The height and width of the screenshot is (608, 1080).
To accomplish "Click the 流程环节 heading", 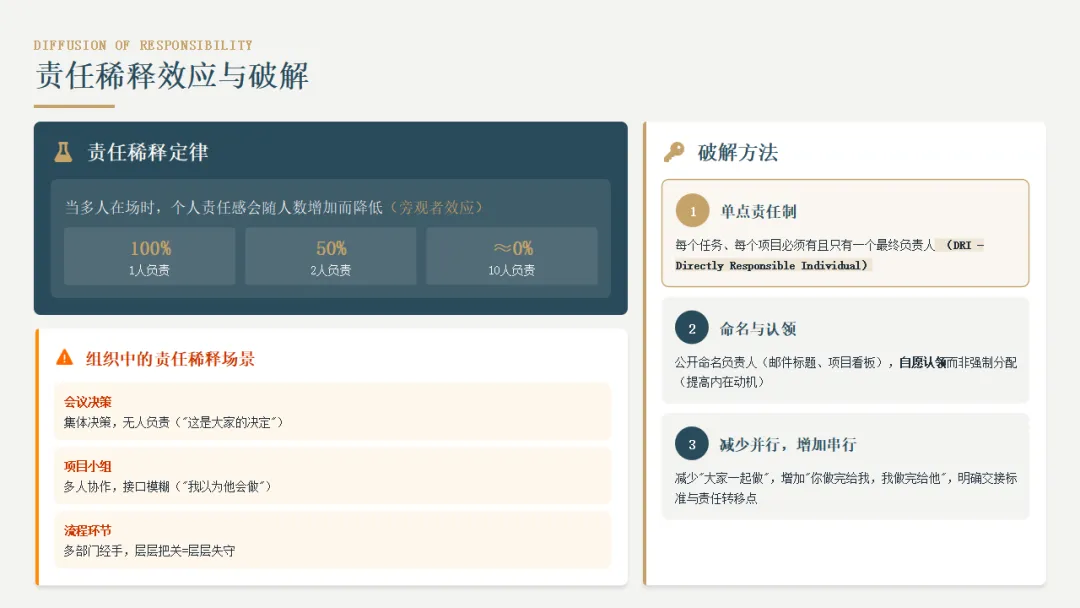I will coord(87,530).
